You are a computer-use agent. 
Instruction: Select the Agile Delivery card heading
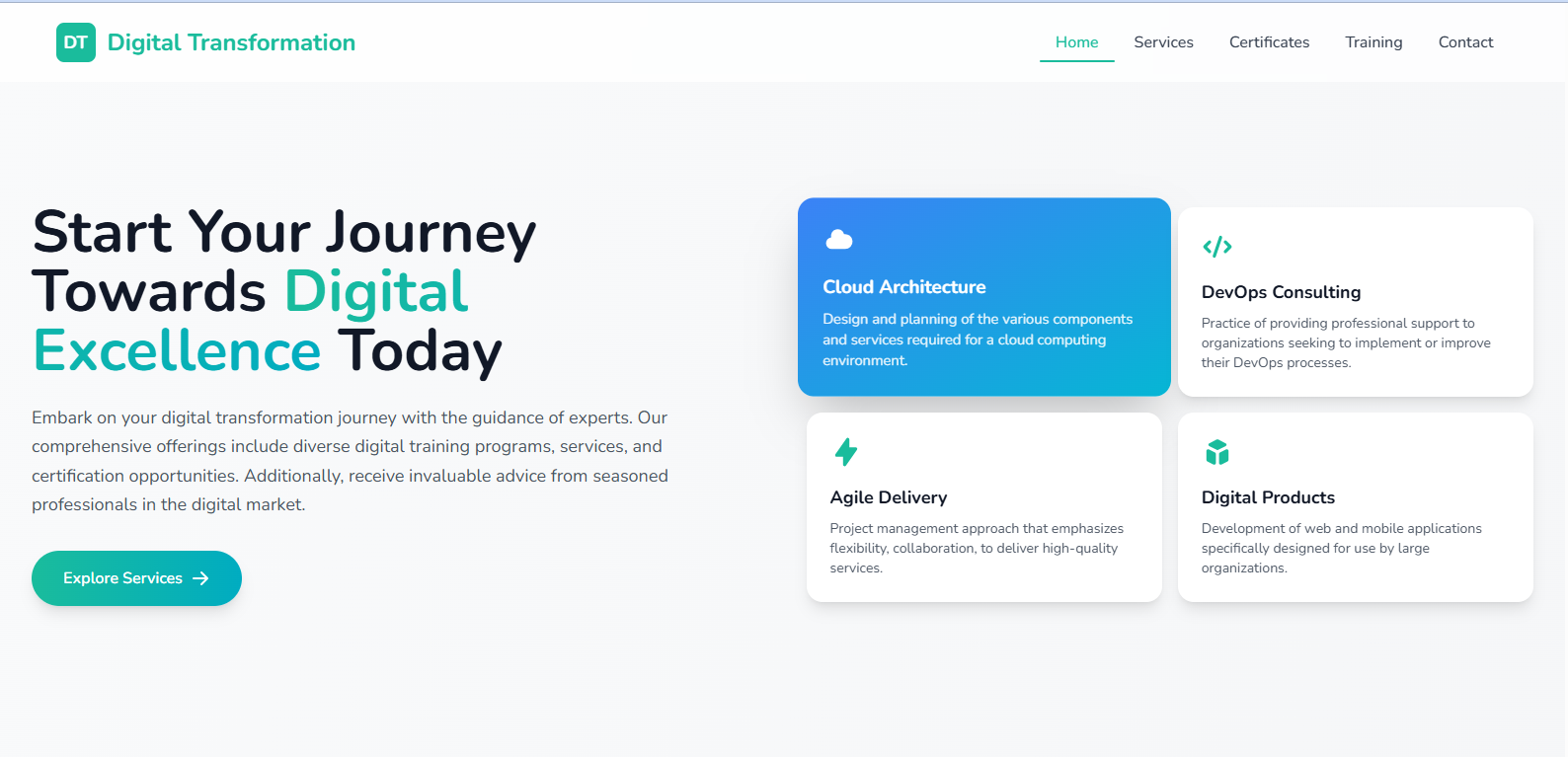point(889,497)
